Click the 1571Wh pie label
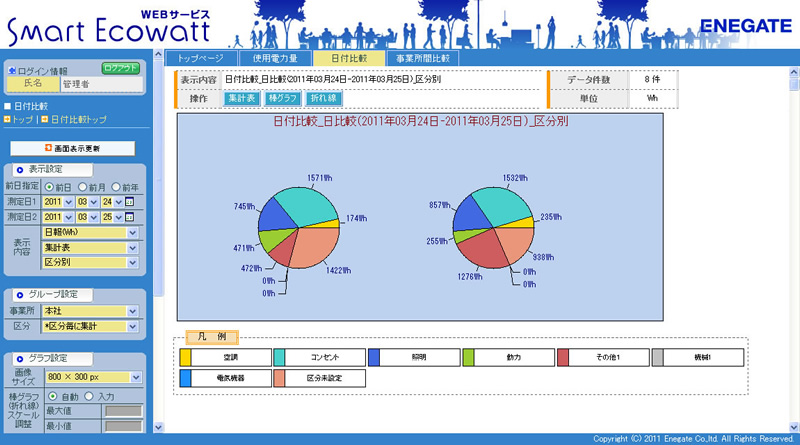The image size is (800, 445). (x=319, y=178)
